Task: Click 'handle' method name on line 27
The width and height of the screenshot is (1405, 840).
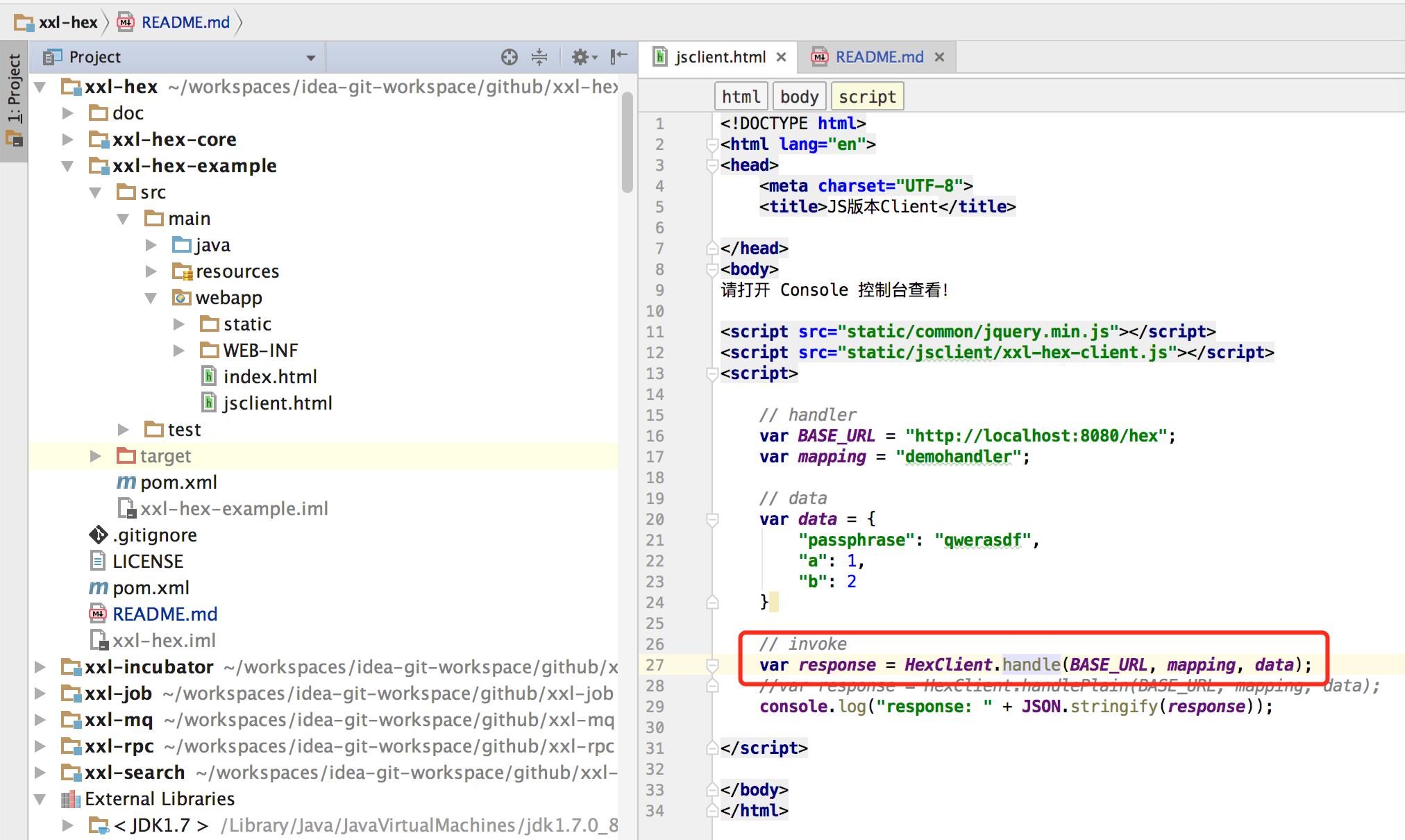Action: coord(1031,665)
